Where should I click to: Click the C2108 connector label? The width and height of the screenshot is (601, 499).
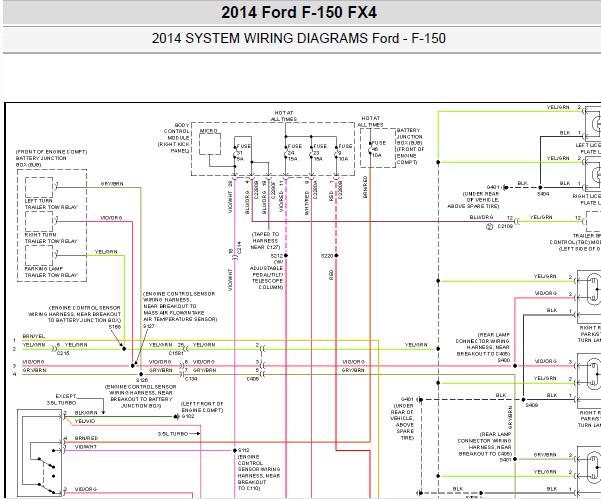click(x=505, y=226)
